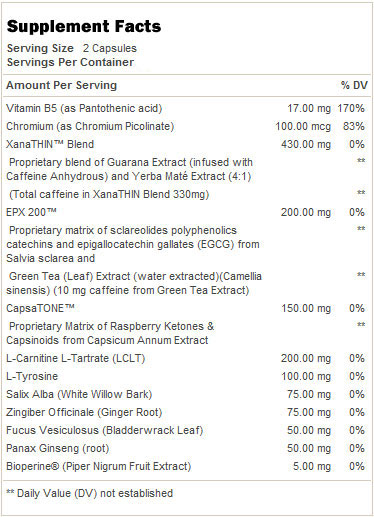
Task: Select L-Carnitine L-Tartrate (LCLT) row
Action: [x=185, y=358]
